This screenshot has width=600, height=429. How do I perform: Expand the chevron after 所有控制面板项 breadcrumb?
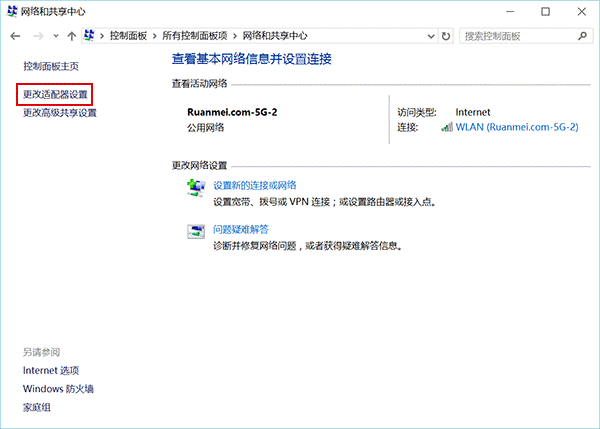coord(235,36)
